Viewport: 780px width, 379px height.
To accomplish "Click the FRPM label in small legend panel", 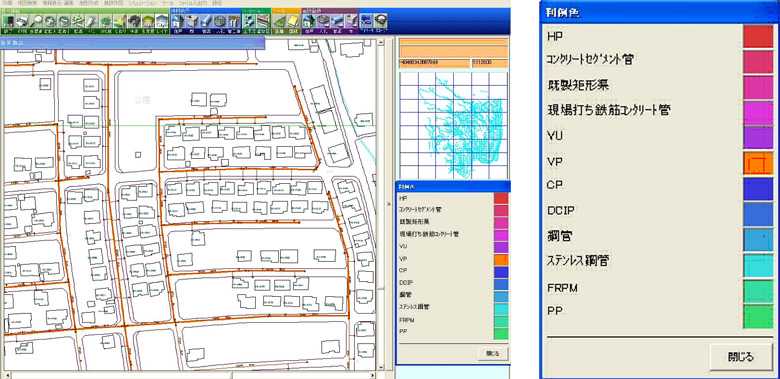I will click(x=406, y=320).
